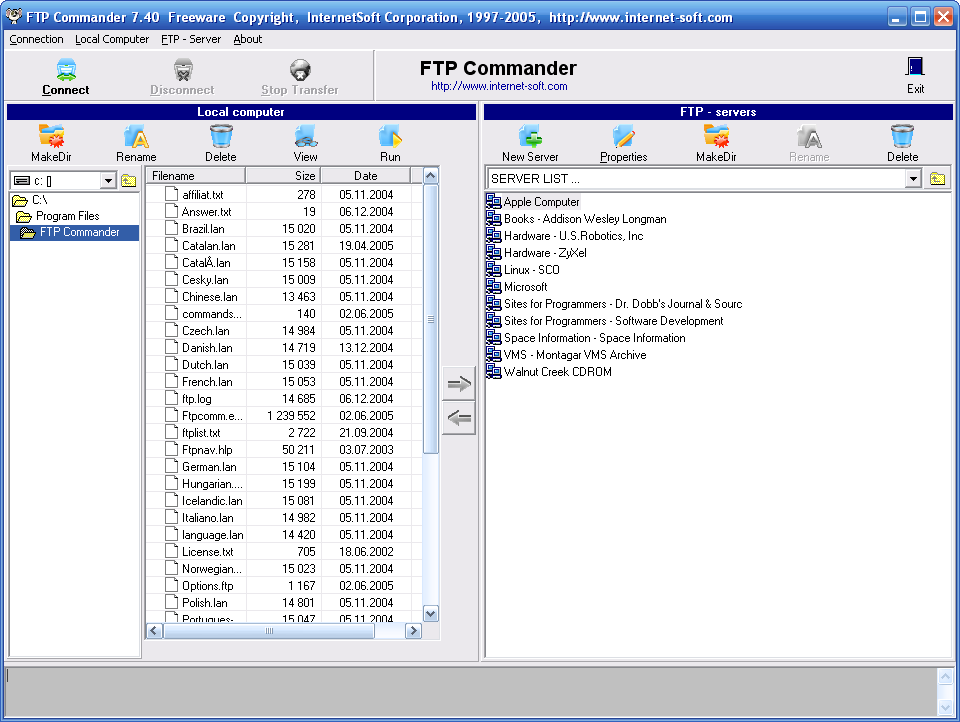This screenshot has width=960, height=722.
Task: Click local folder-up icon beside drive selector
Action: (x=129, y=181)
